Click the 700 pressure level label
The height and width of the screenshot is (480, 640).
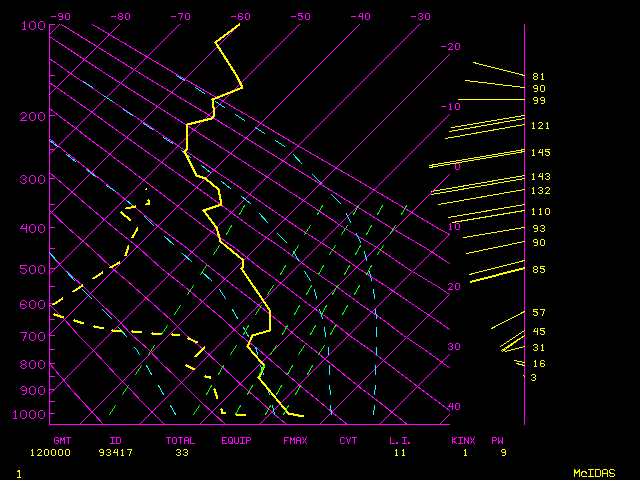pos(34,339)
